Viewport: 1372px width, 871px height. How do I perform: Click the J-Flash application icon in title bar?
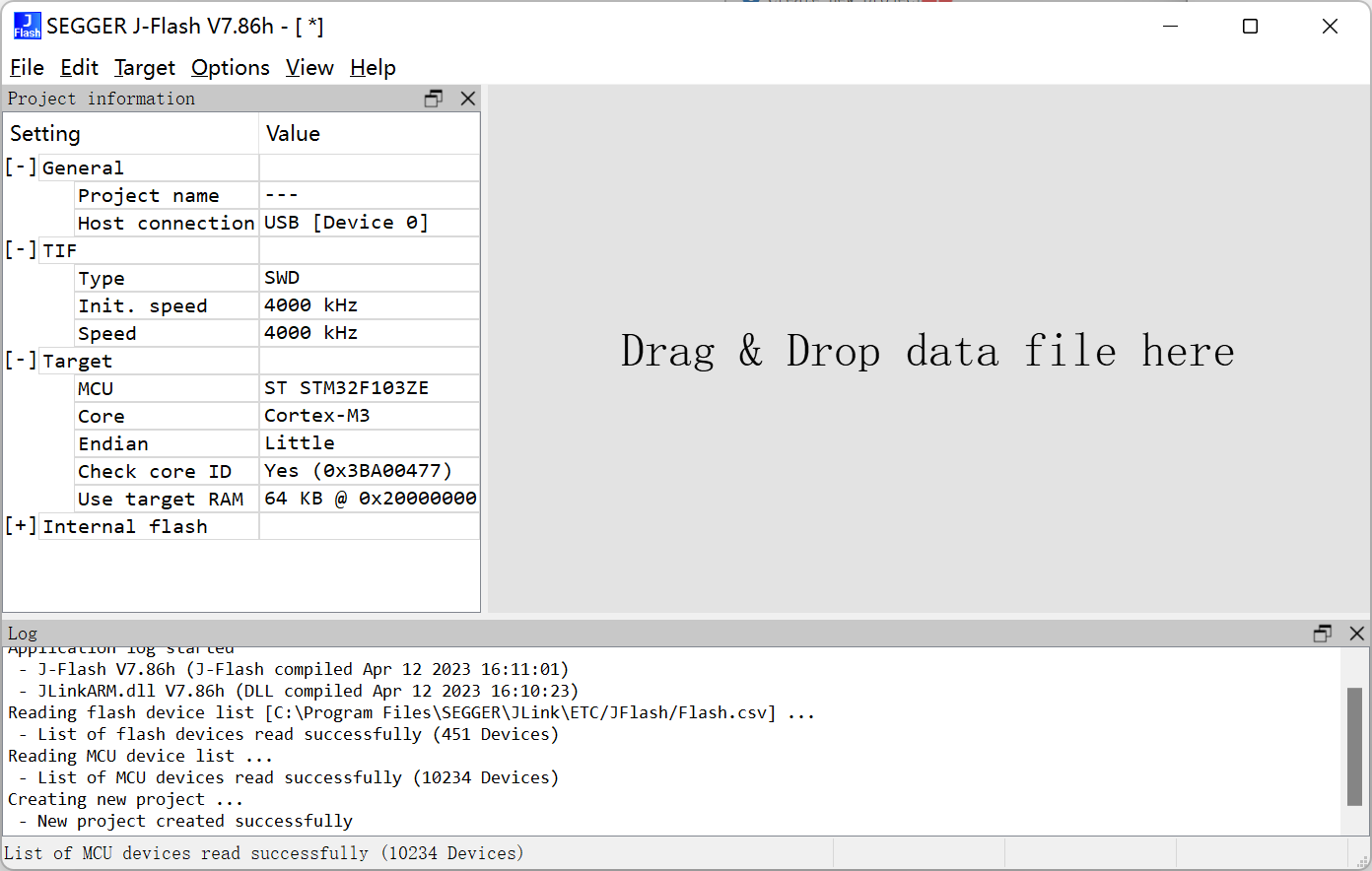coord(27,26)
